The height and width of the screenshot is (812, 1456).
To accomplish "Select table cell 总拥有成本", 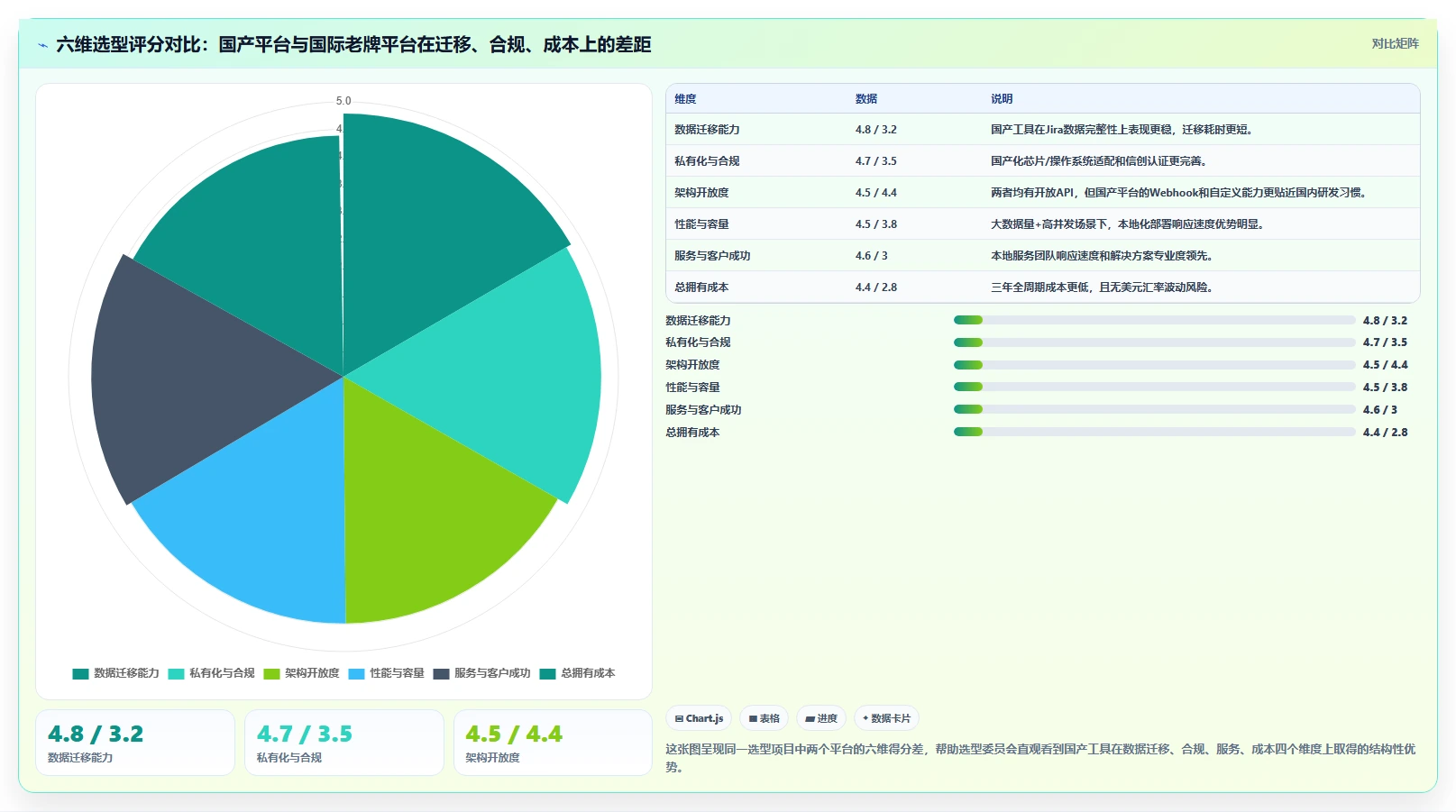I will (701, 287).
